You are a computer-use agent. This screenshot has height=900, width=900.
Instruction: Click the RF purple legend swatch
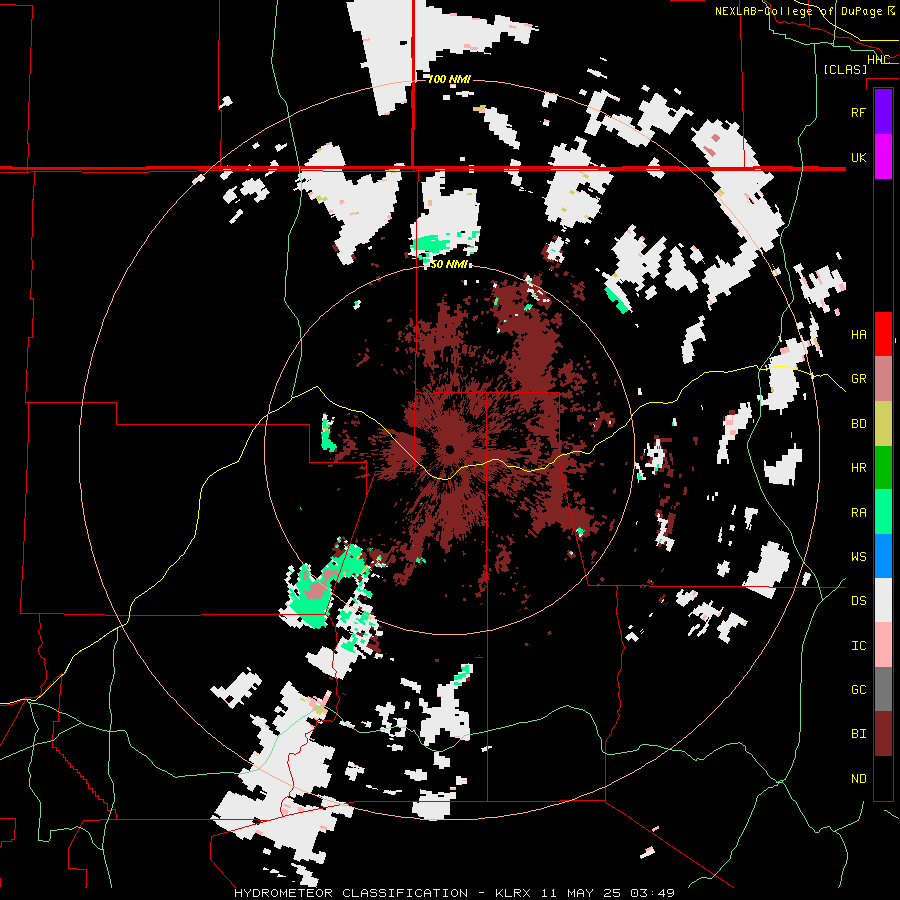click(883, 112)
